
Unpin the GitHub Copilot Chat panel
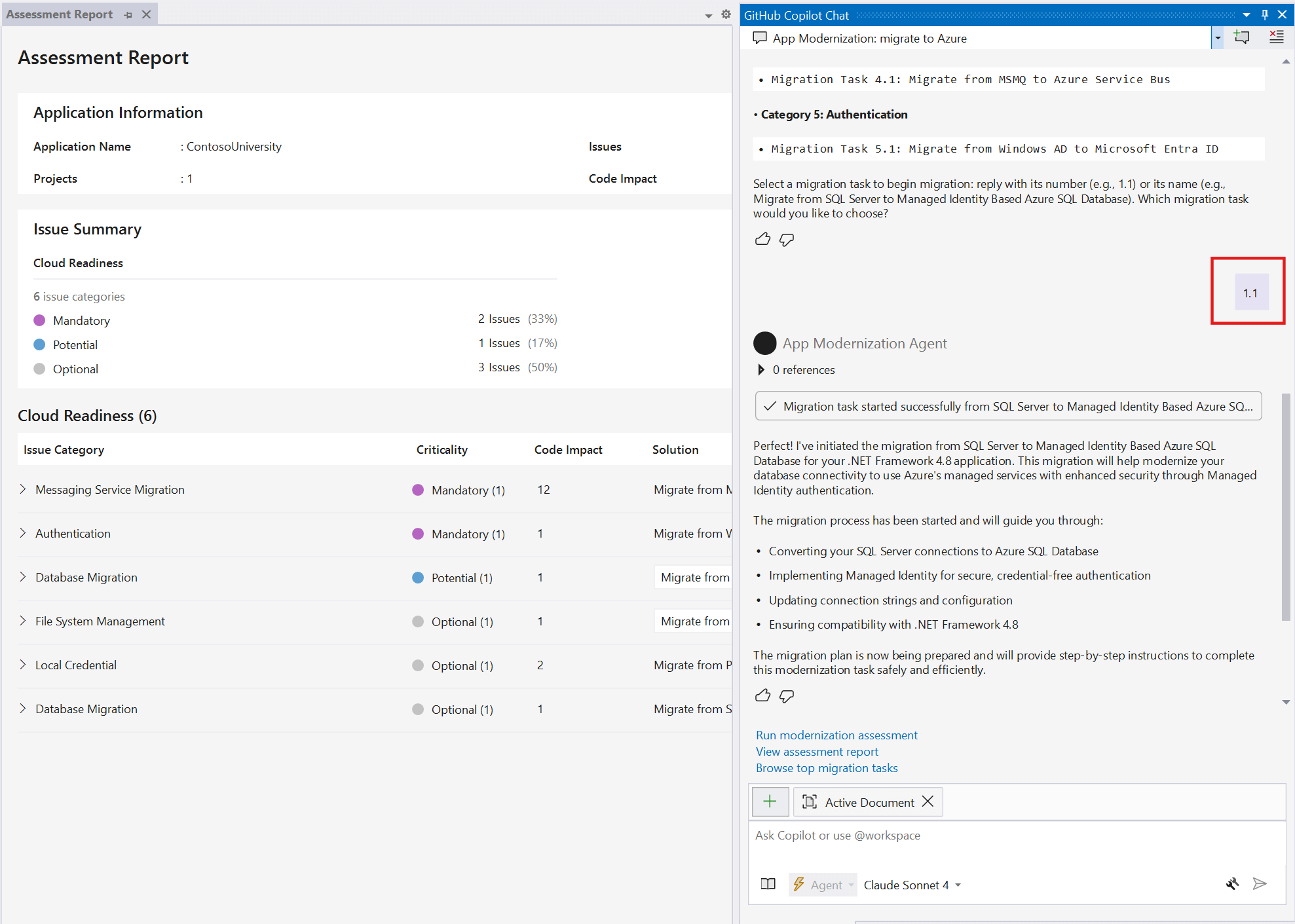(x=1264, y=14)
